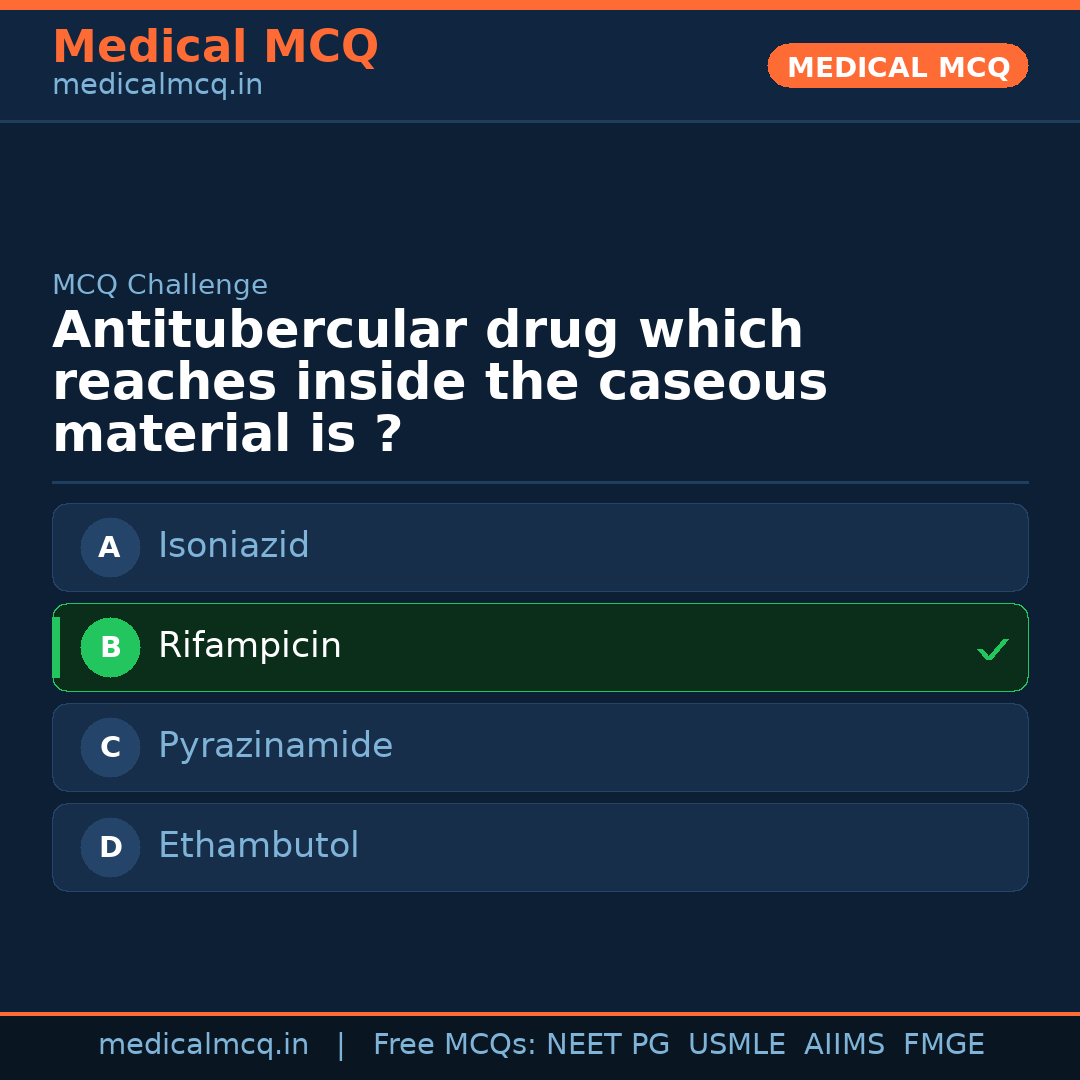Select the Ethambutol answer text
Viewport: 1080px width, 1080px height.
pos(258,846)
